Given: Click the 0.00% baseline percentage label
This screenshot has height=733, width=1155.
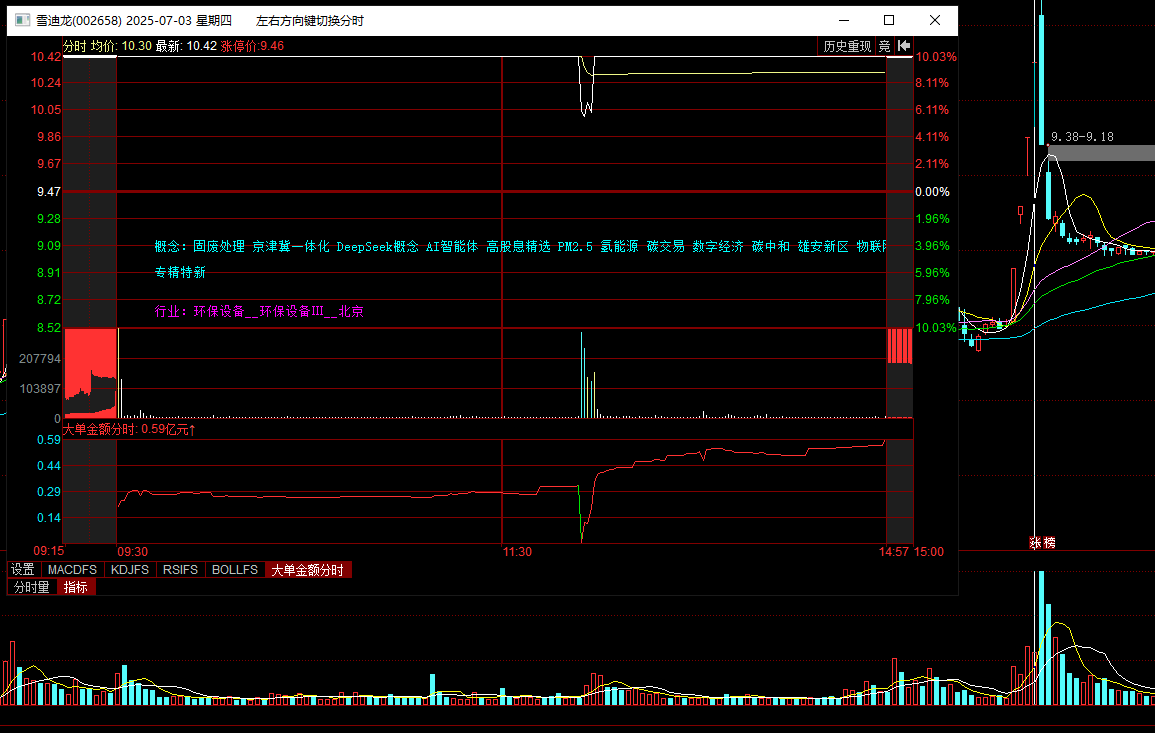Looking at the screenshot, I should tap(932, 192).
